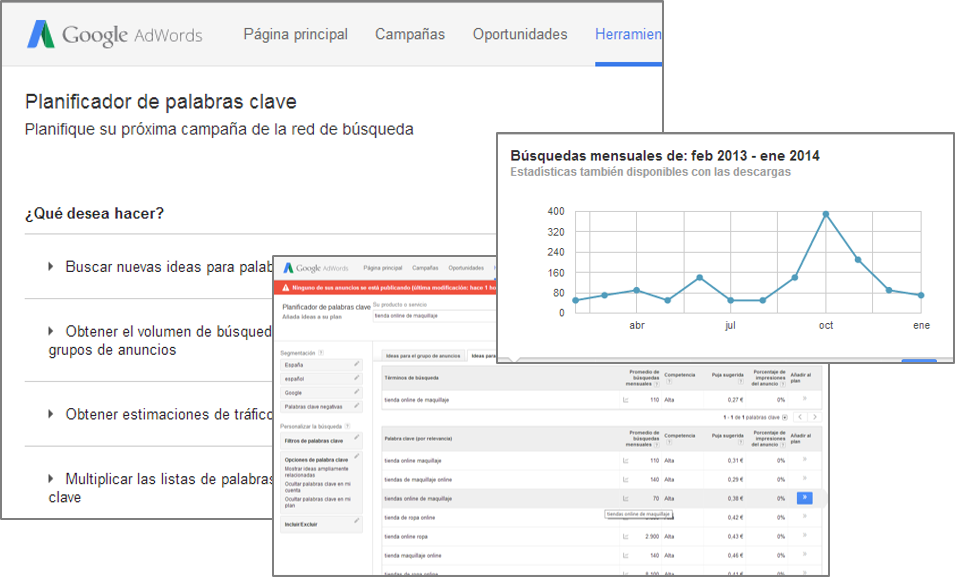Image resolution: width=955 pixels, height=577 pixels.
Task: Click the 'Planificador de palabras clave' heading in large window
Action: (x=161, y=102)
